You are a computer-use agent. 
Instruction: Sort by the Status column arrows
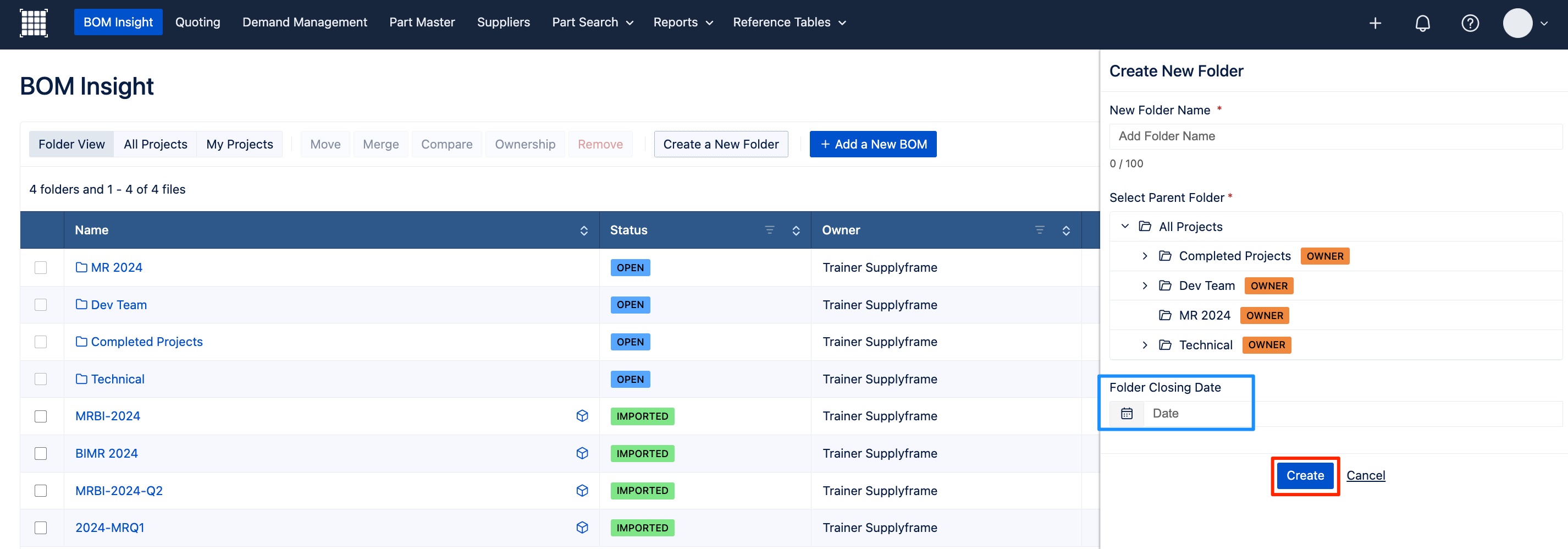coord(796,230)
